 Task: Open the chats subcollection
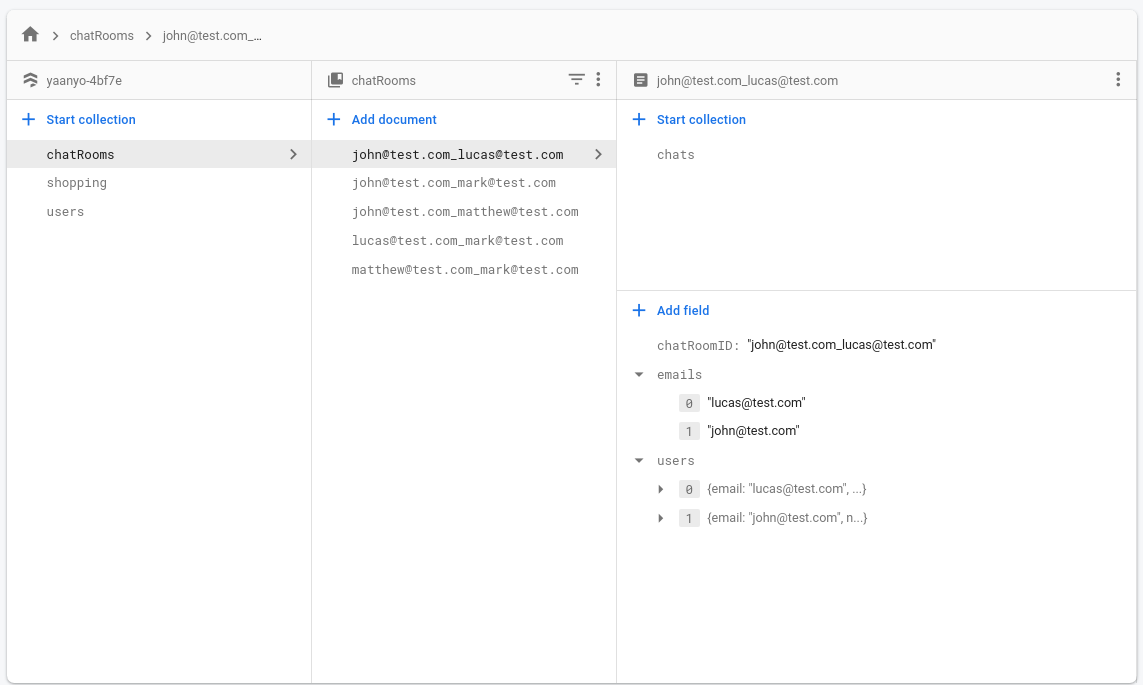tap(676, 154)
